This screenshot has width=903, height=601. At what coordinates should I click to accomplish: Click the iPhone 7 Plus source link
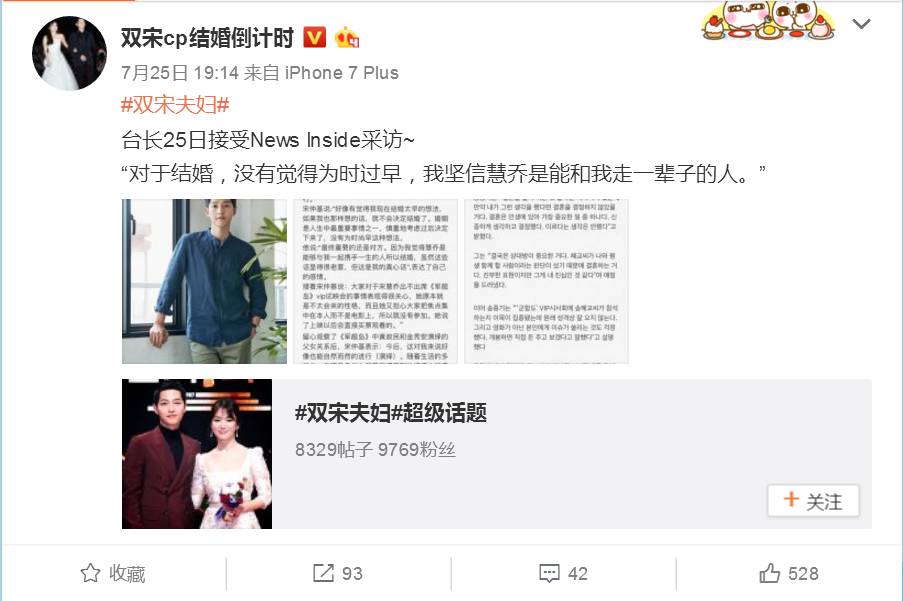[x=342, y=73]
